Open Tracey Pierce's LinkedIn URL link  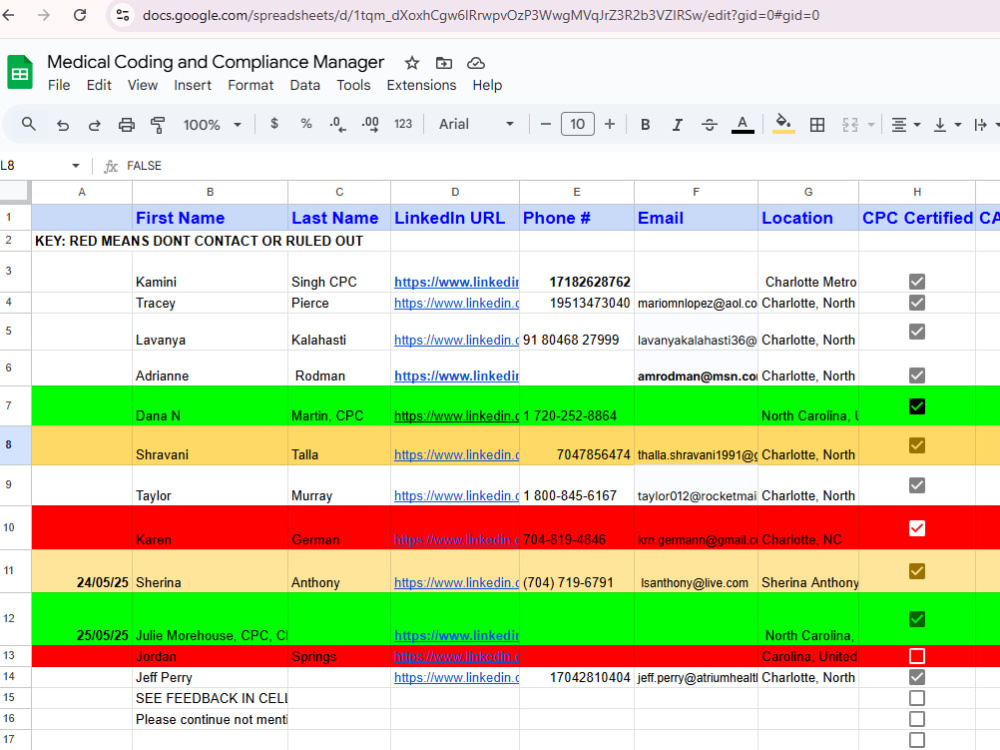coord(456,303)
